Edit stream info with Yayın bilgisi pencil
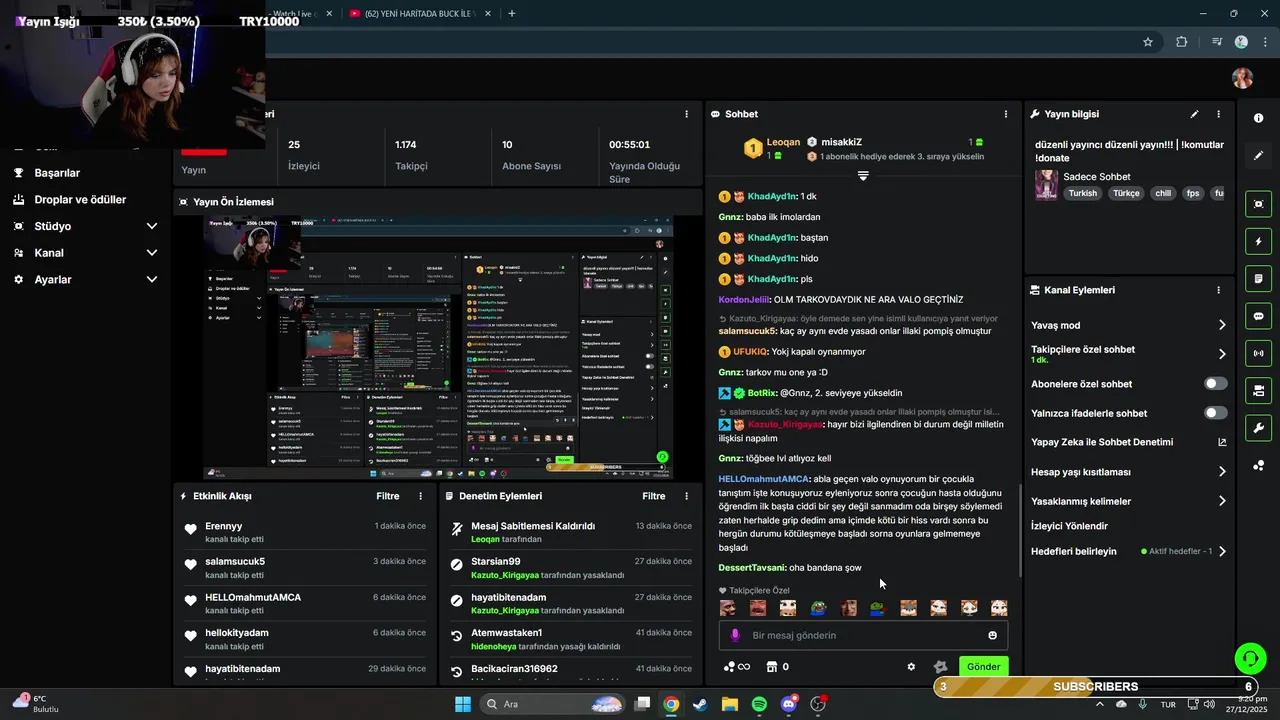 1194,114
